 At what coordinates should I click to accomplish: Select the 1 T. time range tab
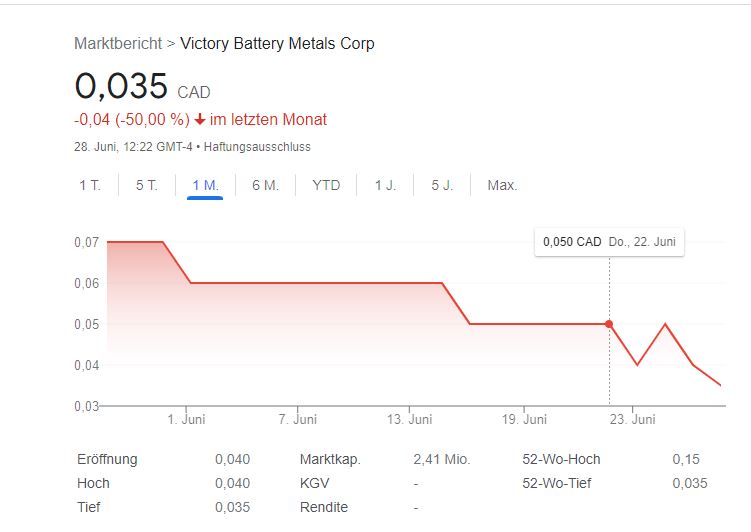pyautogui.click(x=89, y=185)
